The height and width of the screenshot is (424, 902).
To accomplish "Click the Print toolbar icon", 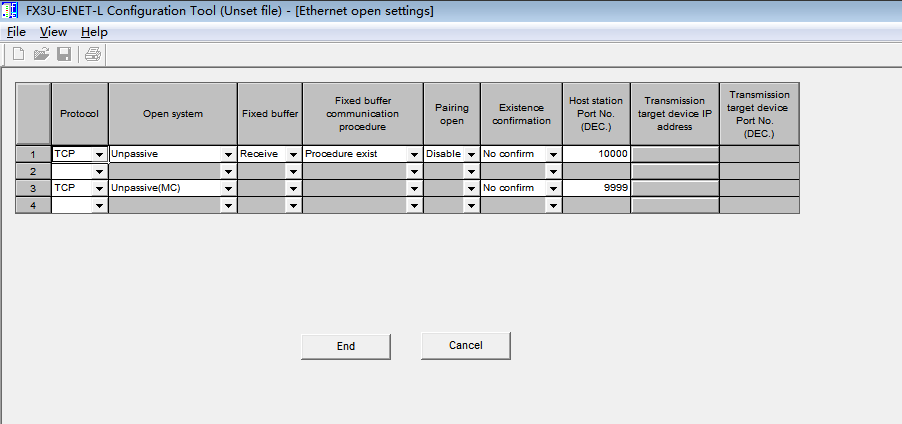I will point(92,54).
